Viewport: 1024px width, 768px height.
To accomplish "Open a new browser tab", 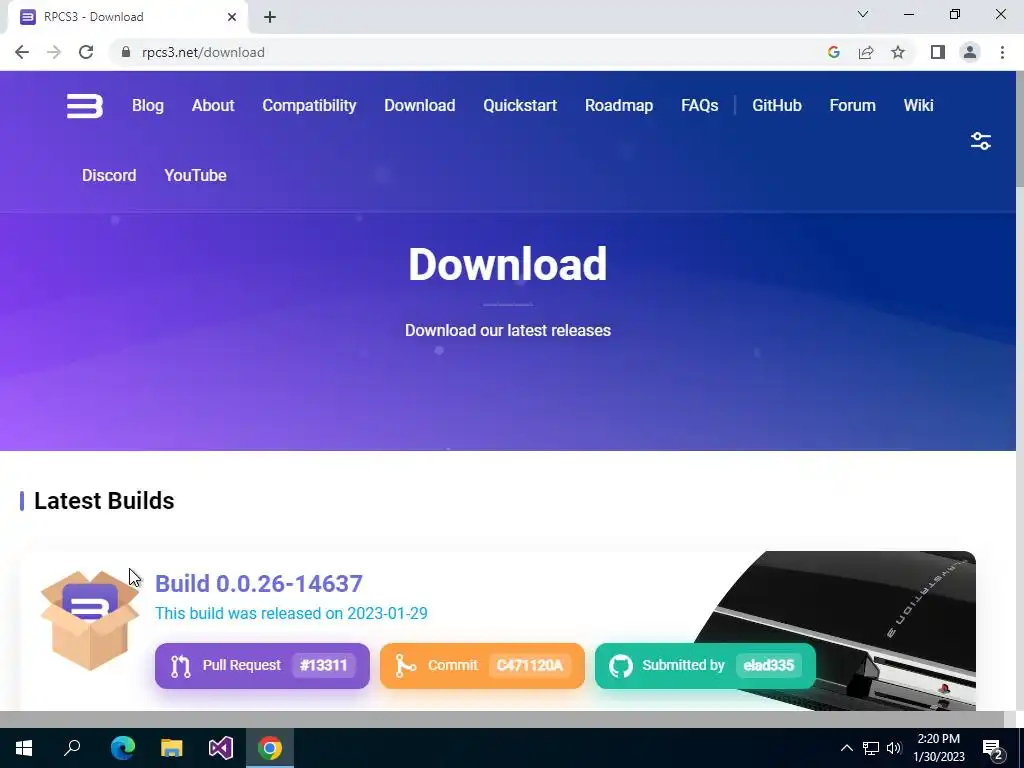I will tap(270, 17).
